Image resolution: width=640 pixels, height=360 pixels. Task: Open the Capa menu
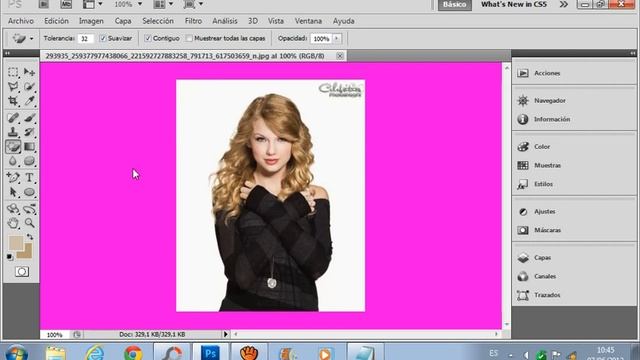(123, 21)
